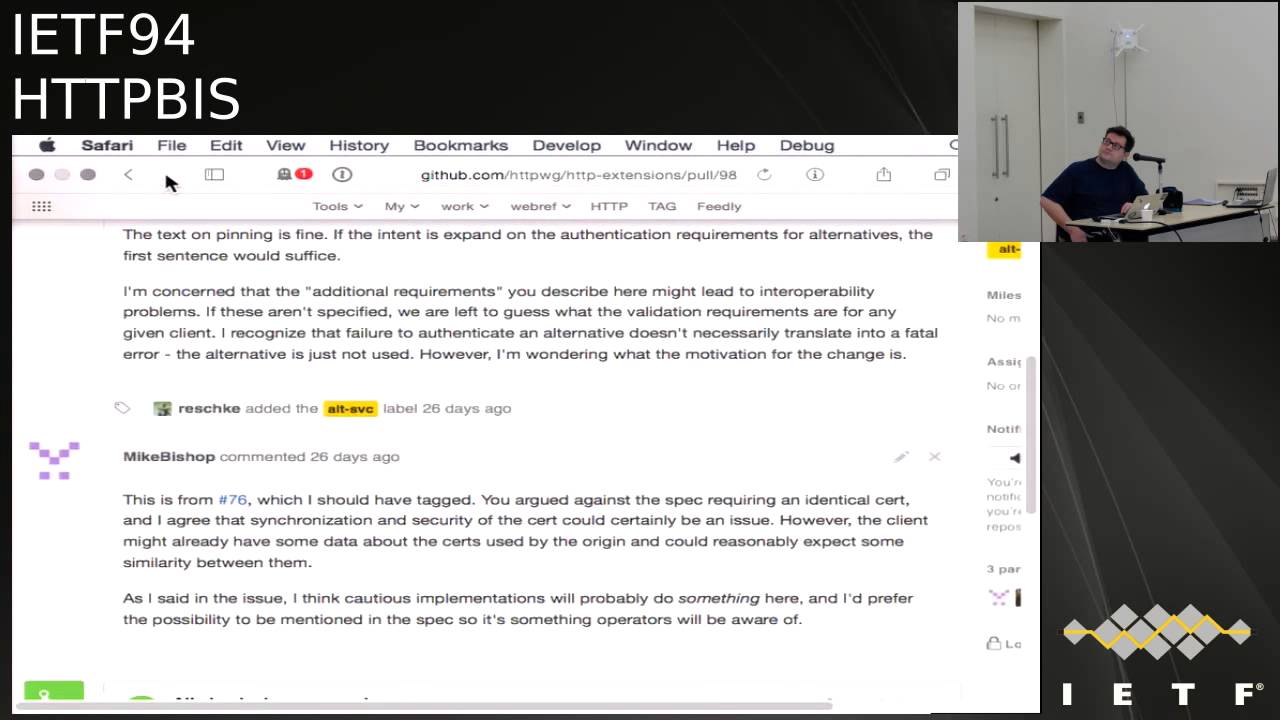Viewport: 1280px width, 720px height.
Task: Open the Debug menu
Action: click(x=807, y=145)
